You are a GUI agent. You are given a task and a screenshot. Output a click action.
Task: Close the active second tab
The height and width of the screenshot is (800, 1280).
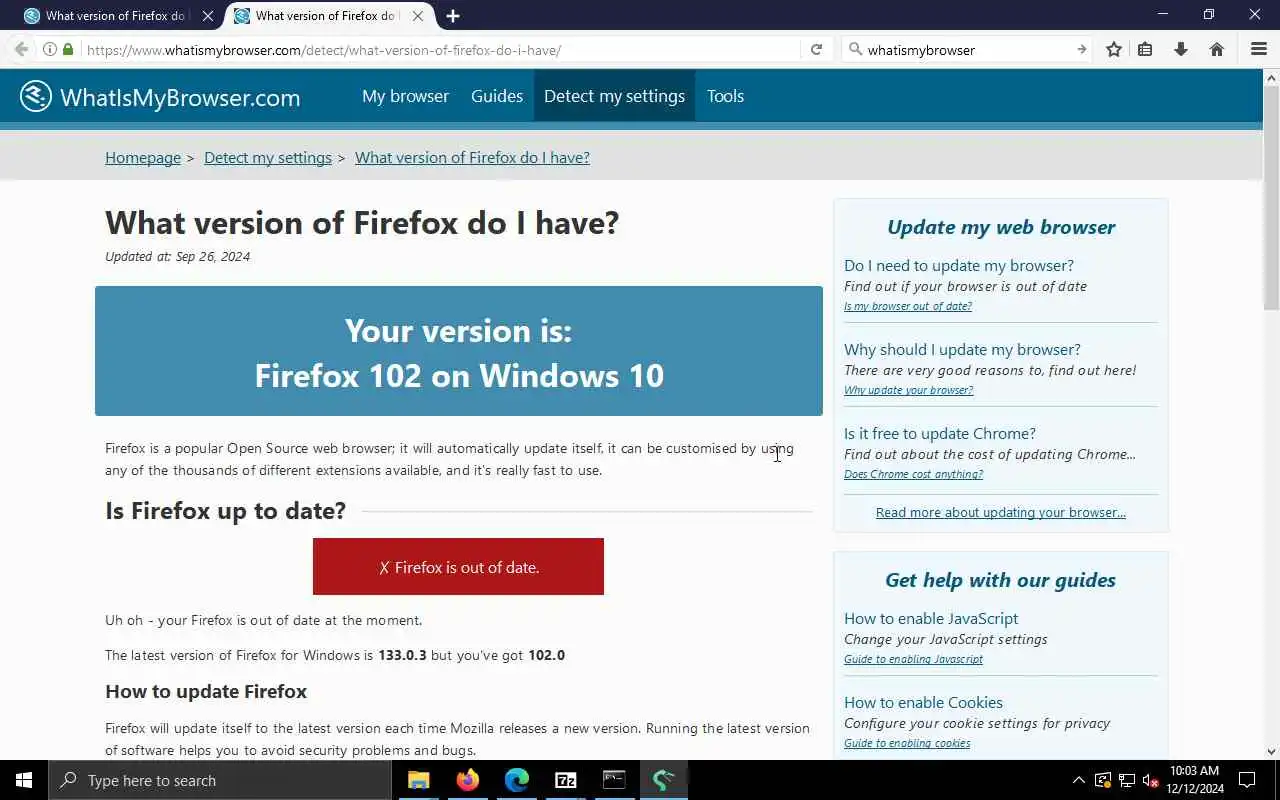(x=418, y=16)
